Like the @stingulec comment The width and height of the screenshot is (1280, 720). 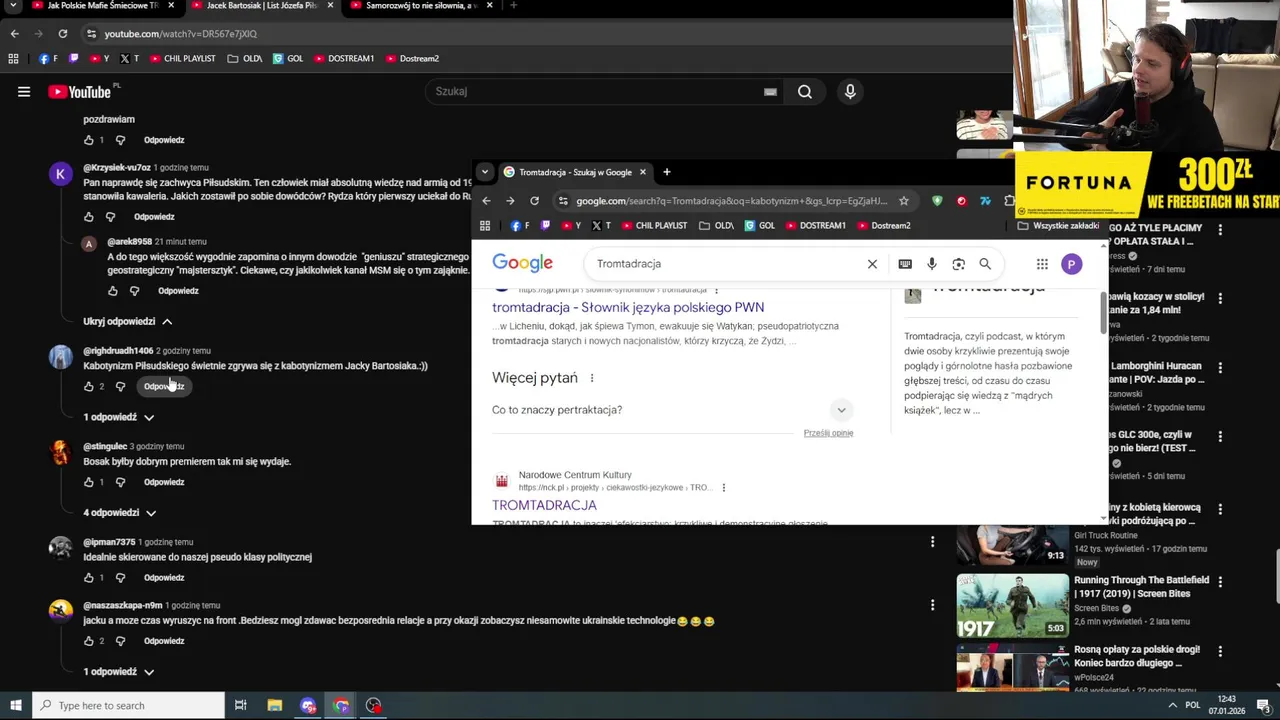click(89, 482)
